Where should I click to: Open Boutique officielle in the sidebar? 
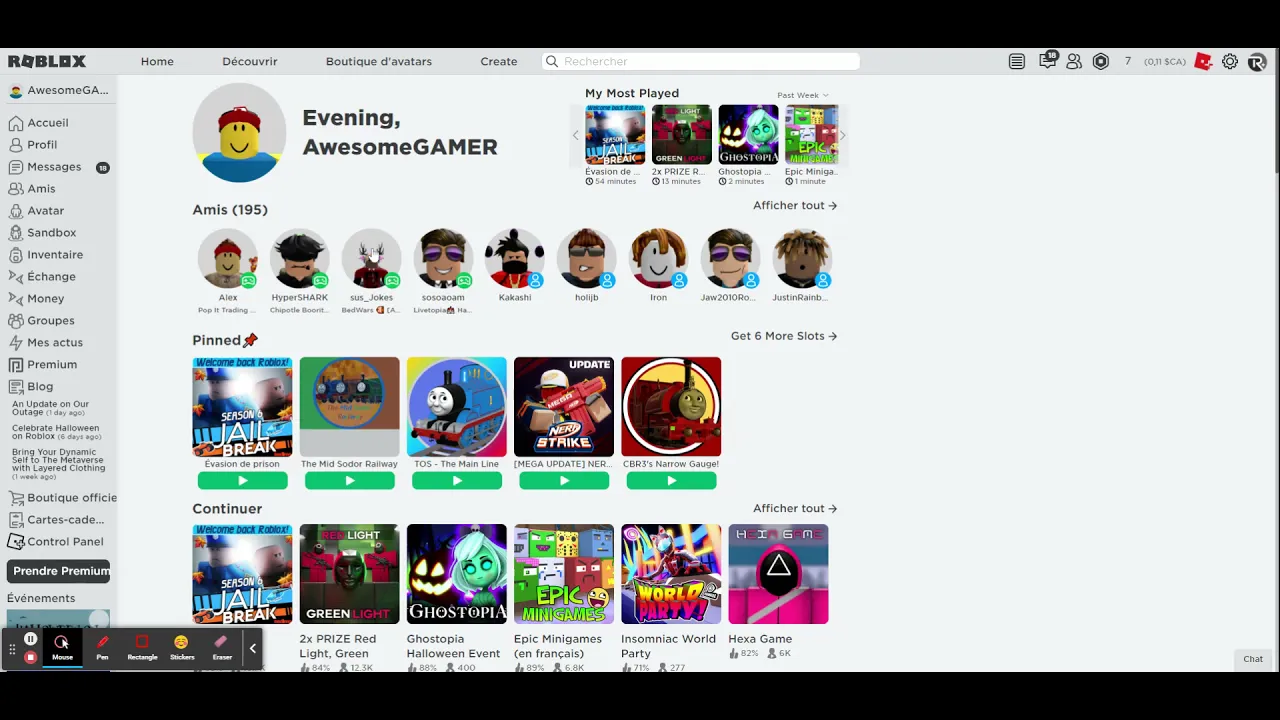tap(62, 498)
